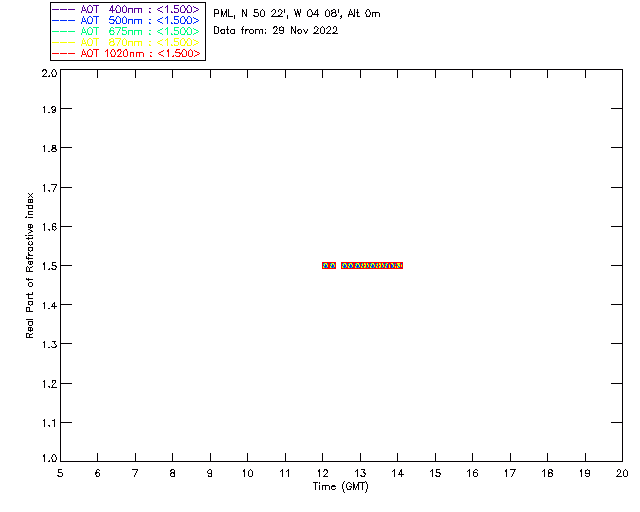Click the AOT 870nm legend entry
The height and width of the screenshot is (512, 640).
tap(126, 42)
